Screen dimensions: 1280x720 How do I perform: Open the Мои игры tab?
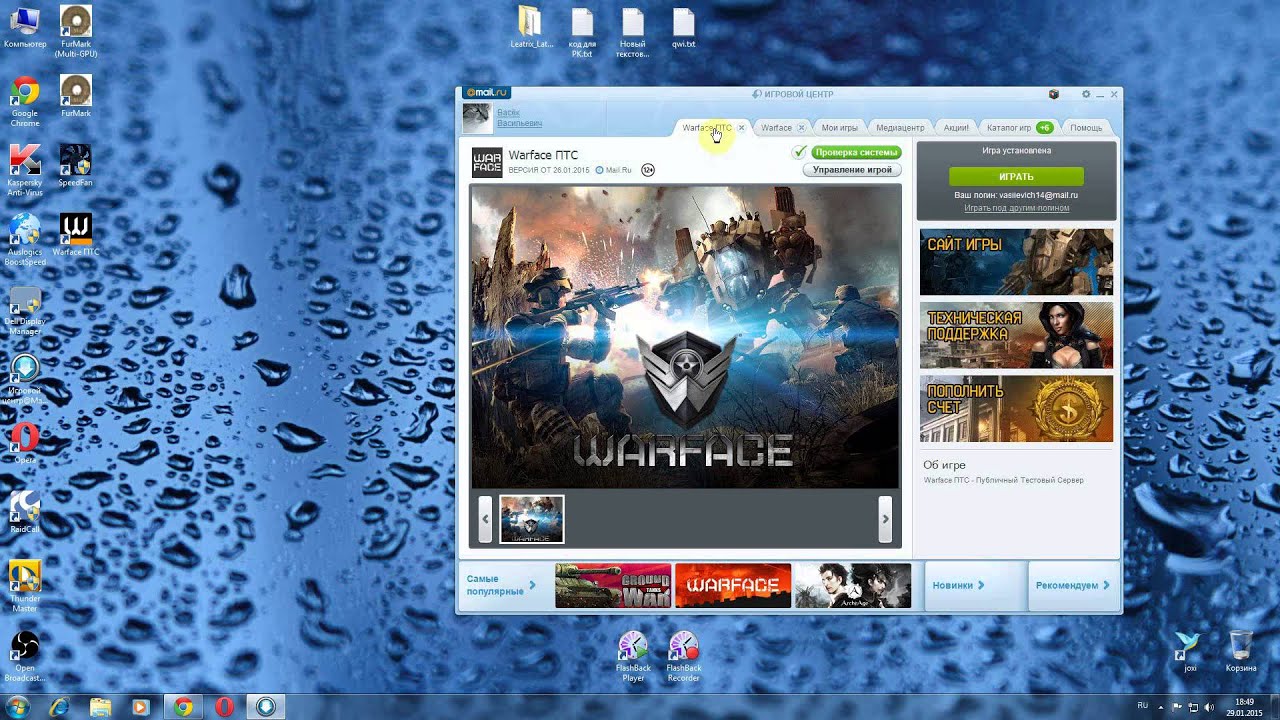pos(839,128)
